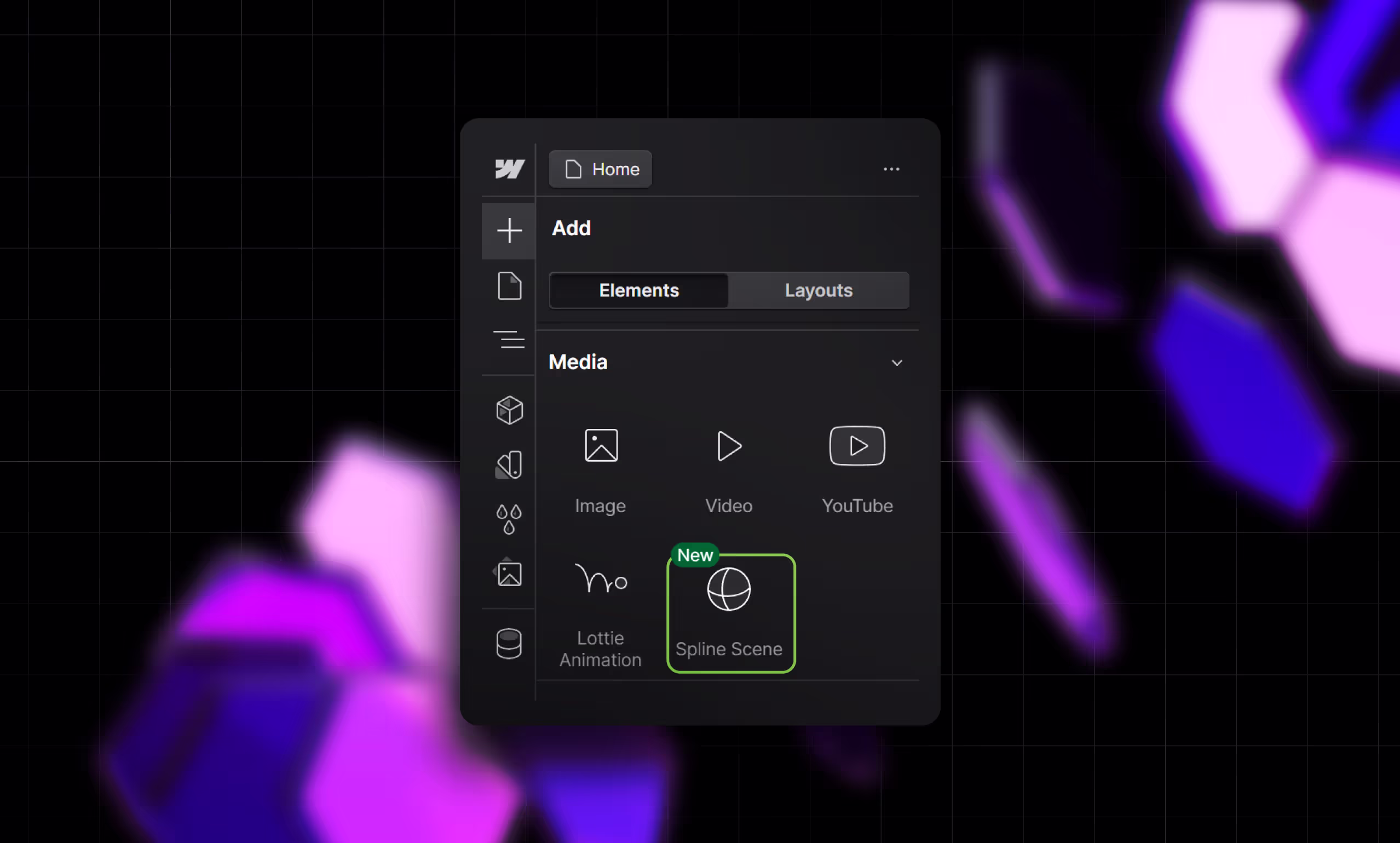1400x843 pixels.
Task: Collapse the Media section chevron
Action: pyautogui.click(x=897, y=363)
